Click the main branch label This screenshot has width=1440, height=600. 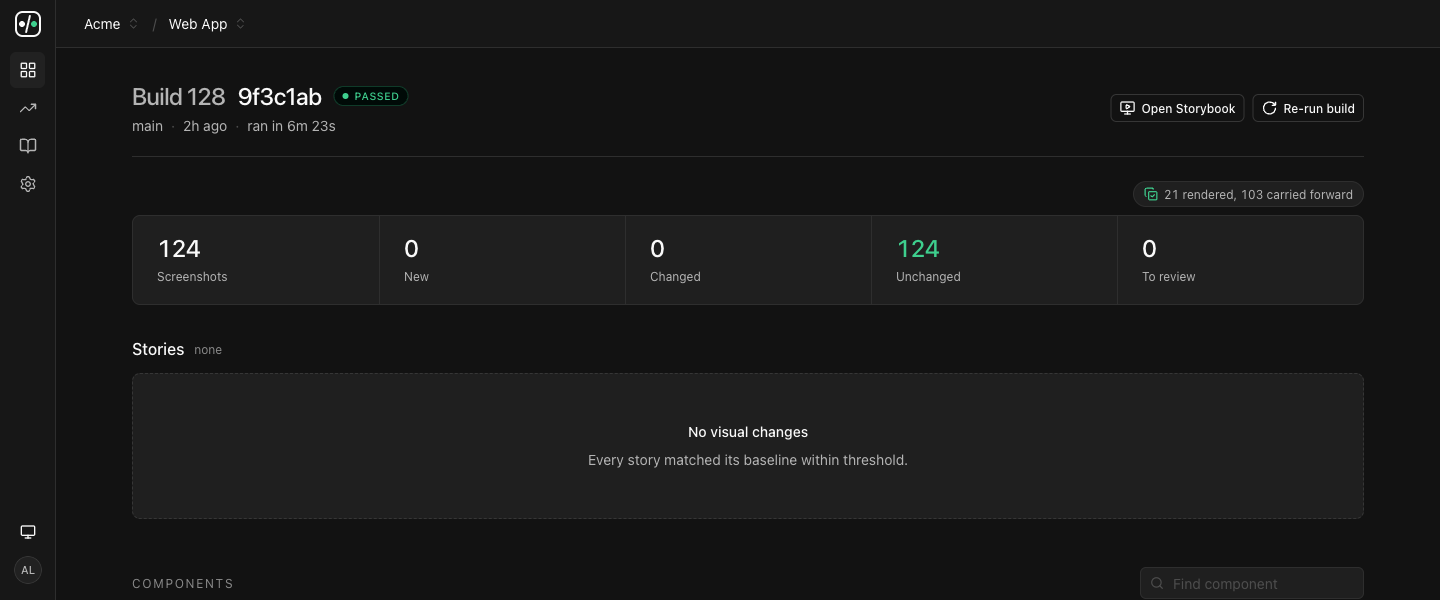tap(147, 126)
